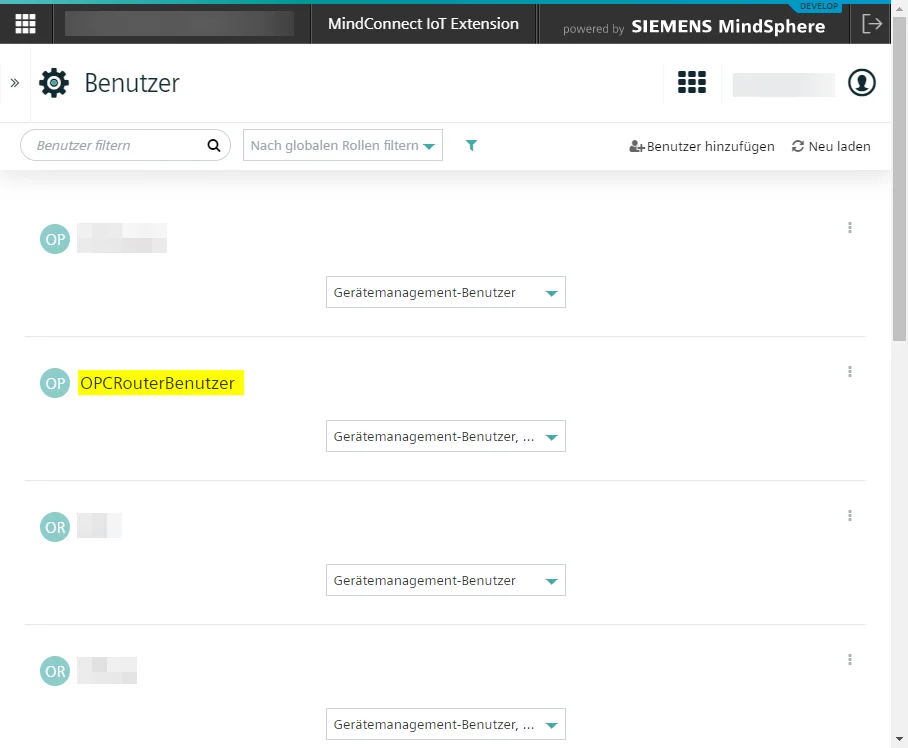Image resolution: width=908 pixels, height=748 pixels.
Task: Click the teal funnel filter icon
Action: [471, 145]
